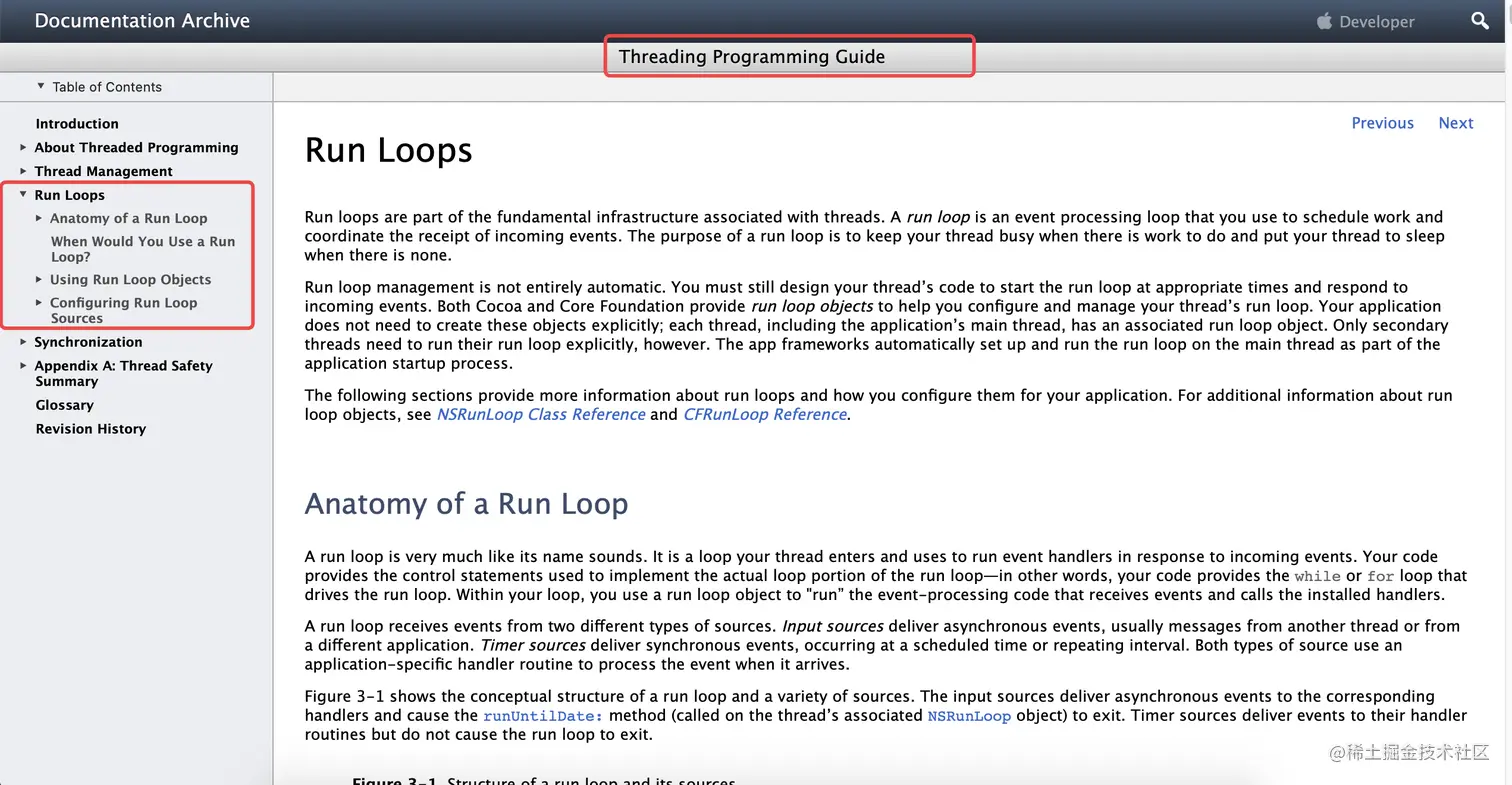Open Introduction in the contents sidebar
The width and height of the screenshot is (1512, 785).
[77, 124]
